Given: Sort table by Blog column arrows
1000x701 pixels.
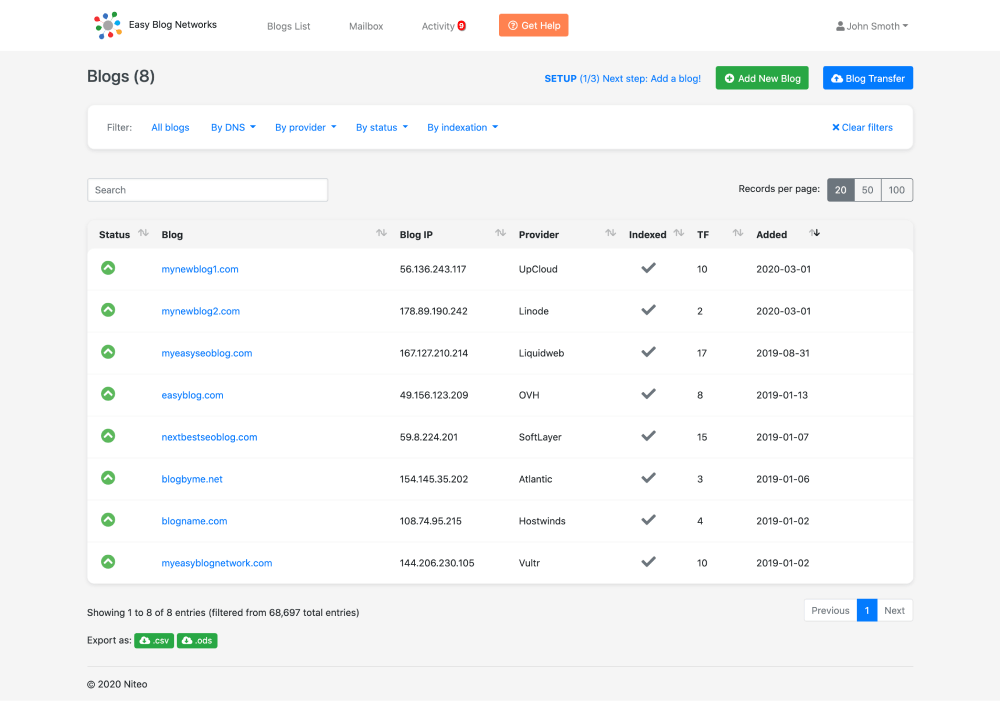Looking at the screenshot, I should (x=381, y=233).
